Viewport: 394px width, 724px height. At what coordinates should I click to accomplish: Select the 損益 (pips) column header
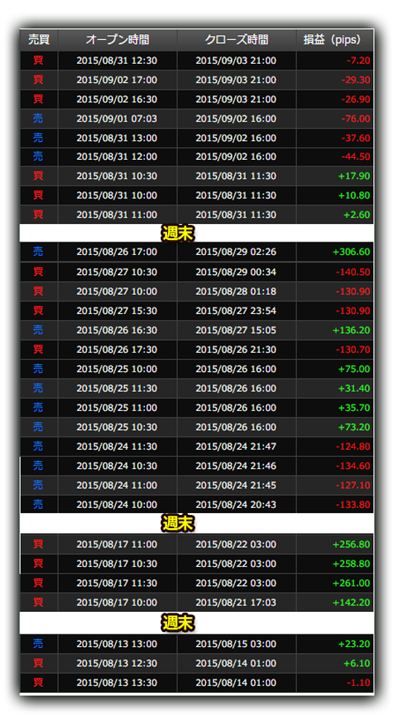332,40
